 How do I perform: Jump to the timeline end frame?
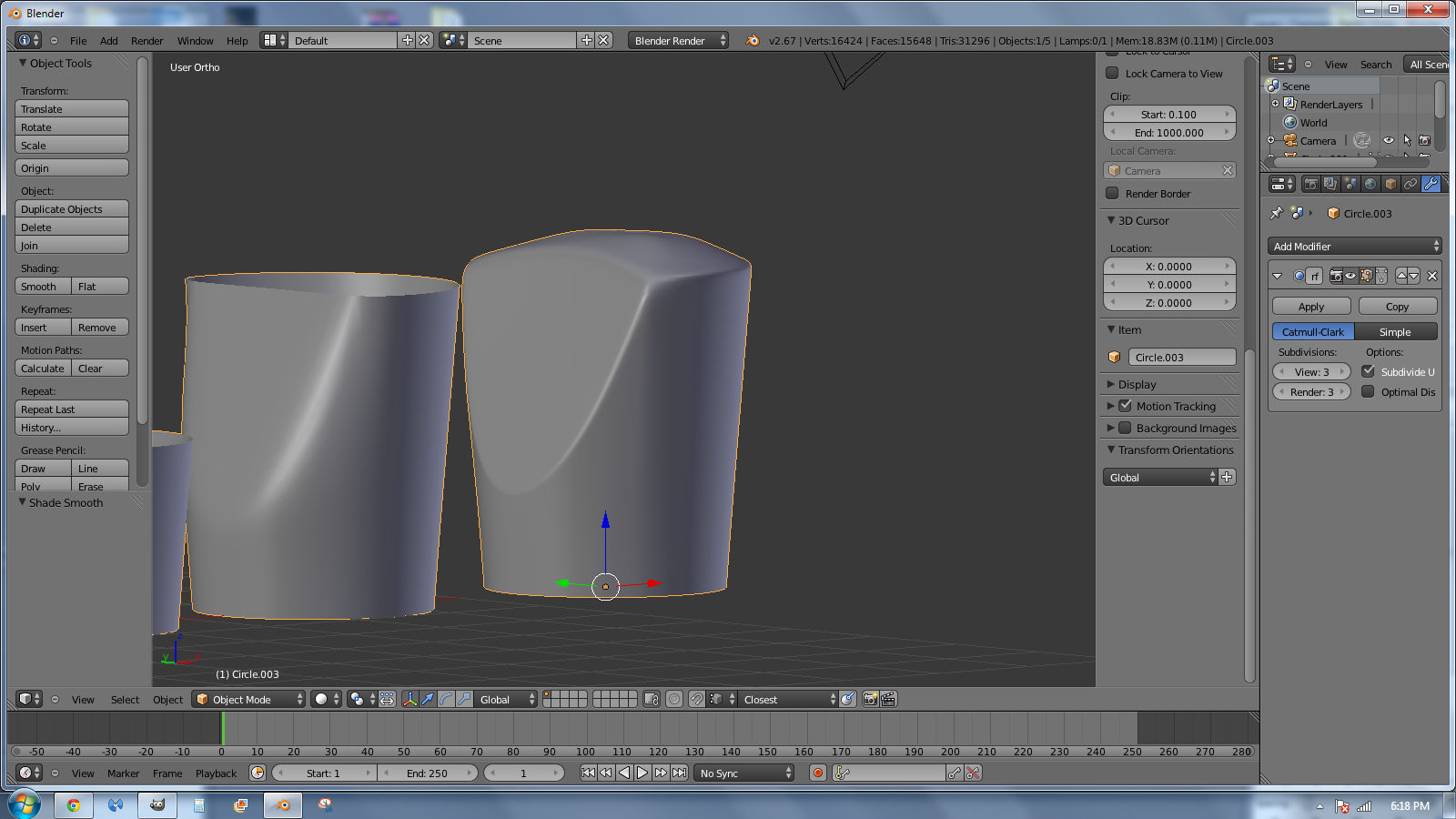point(679,773)
